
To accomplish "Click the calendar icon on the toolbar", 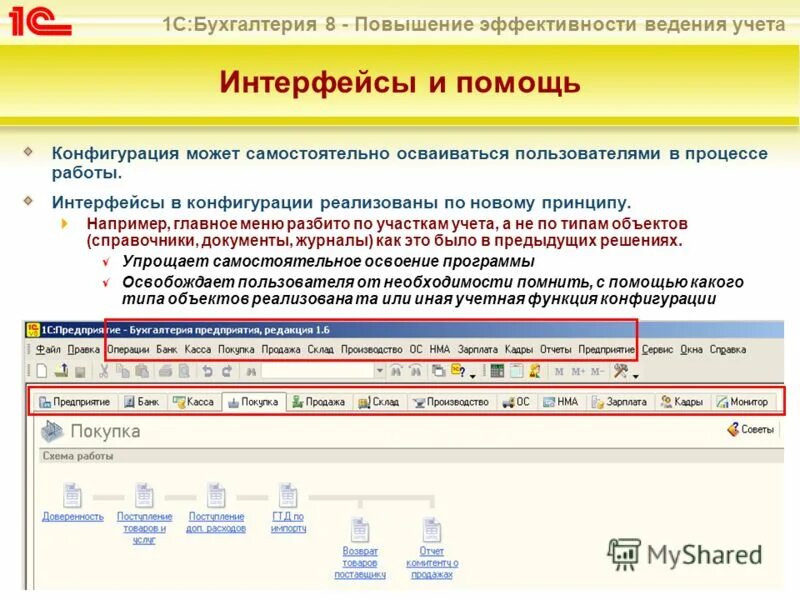I will pyautogui.click(x=514, y=371).
